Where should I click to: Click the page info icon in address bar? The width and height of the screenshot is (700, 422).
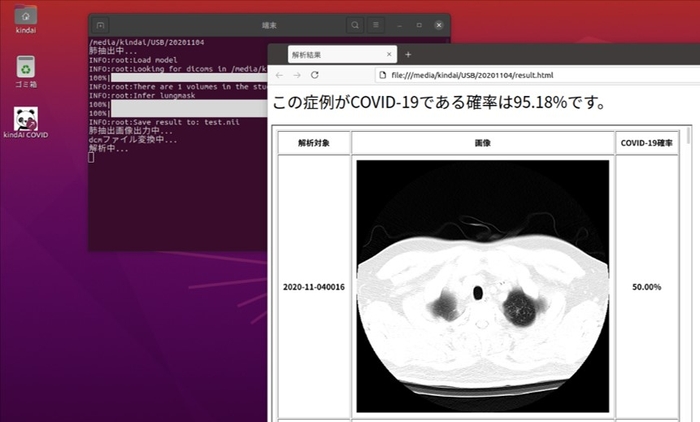pyautogui.click(x=382, y=75)
